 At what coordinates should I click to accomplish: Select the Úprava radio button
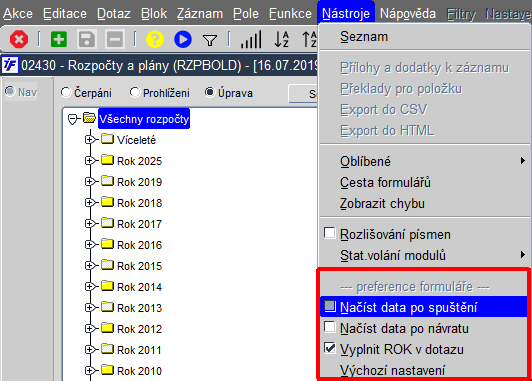pyautogui.click(x=210, y=92)
